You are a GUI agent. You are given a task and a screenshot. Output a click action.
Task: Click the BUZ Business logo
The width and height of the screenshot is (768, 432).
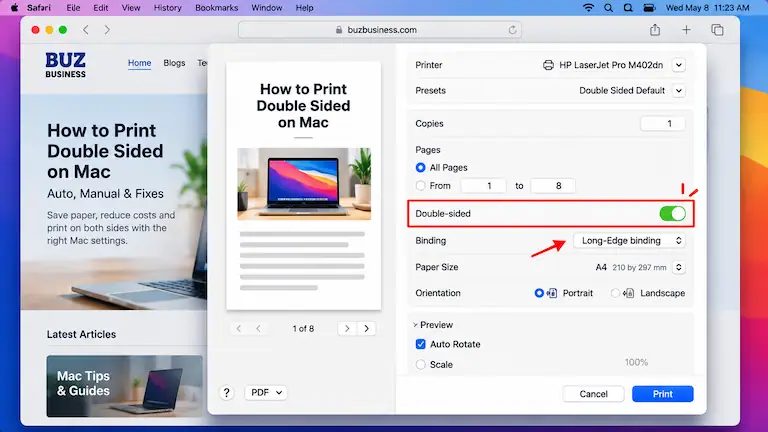[66, 65]
